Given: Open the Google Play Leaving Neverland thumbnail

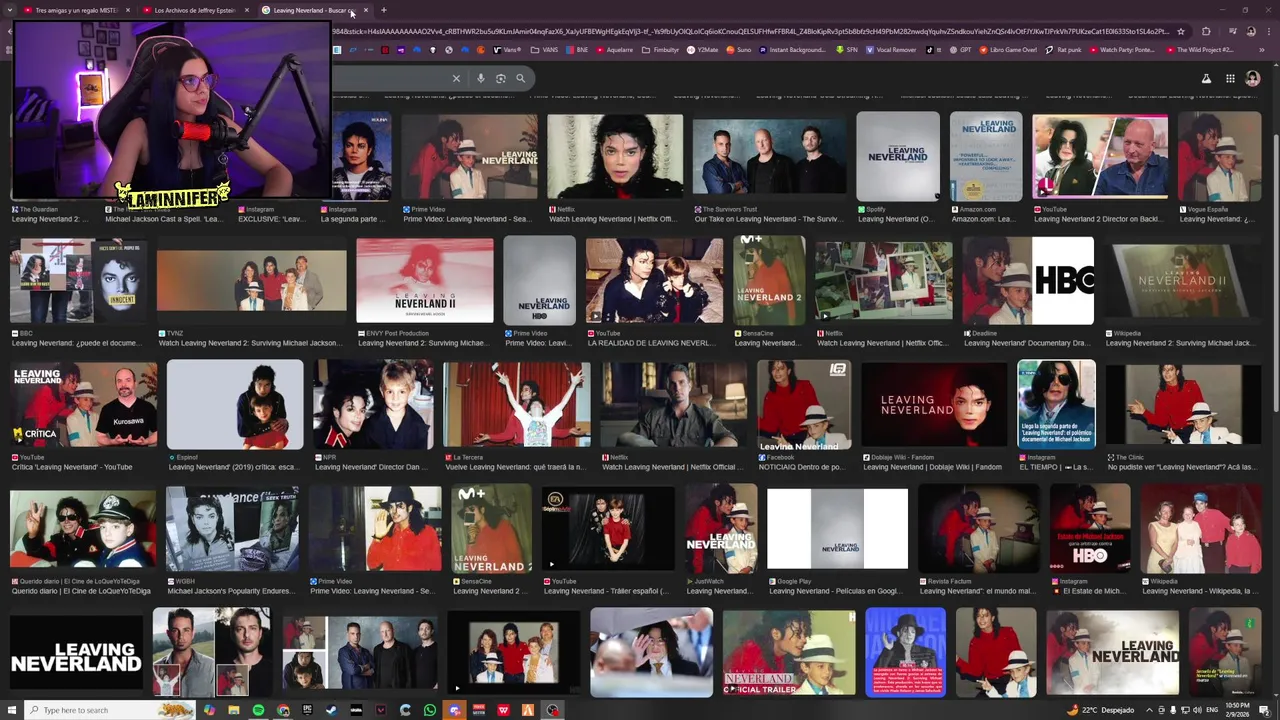Looking at the screenshot, I should (837, 529).
